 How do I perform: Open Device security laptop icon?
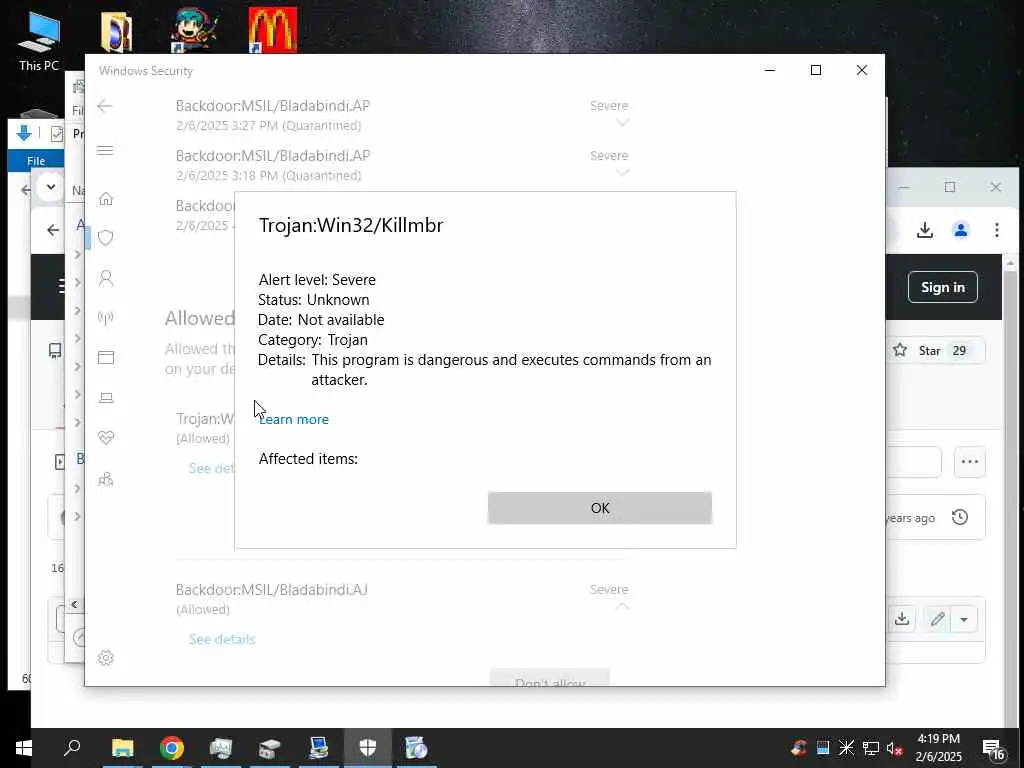tap(106, 398)
